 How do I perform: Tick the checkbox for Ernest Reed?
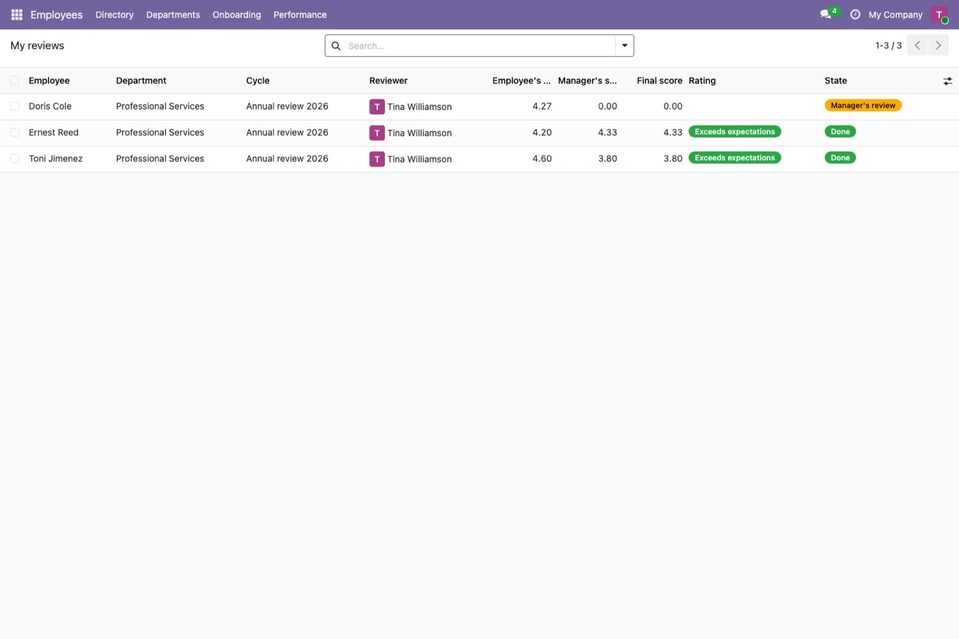click(x=15, y=133)
